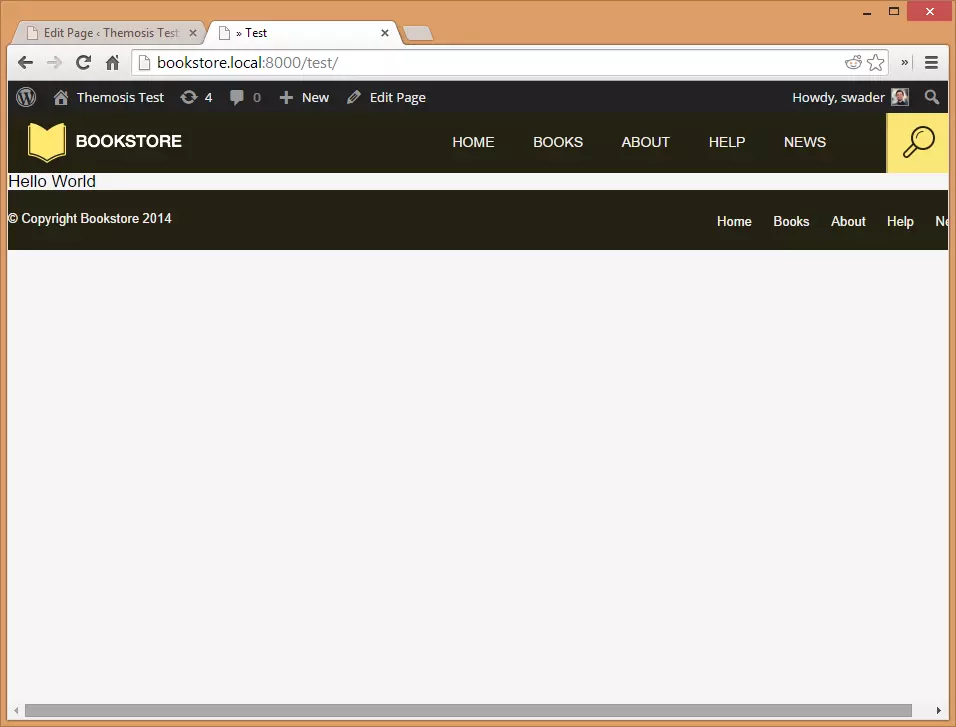The width and height of the screenshot is (956, 727).
Task: Go to HOME in main navigation
Action: tap(473, 142)
